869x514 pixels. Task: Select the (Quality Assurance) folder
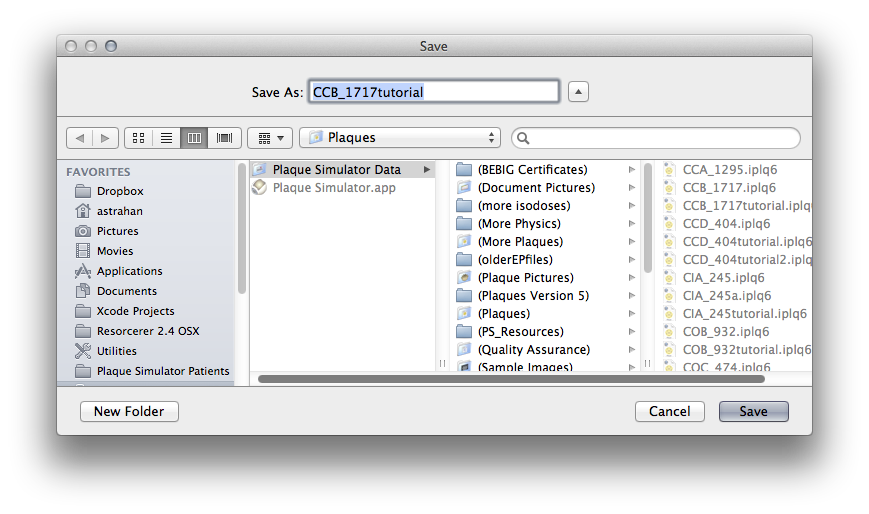click(x=533, y=350)
